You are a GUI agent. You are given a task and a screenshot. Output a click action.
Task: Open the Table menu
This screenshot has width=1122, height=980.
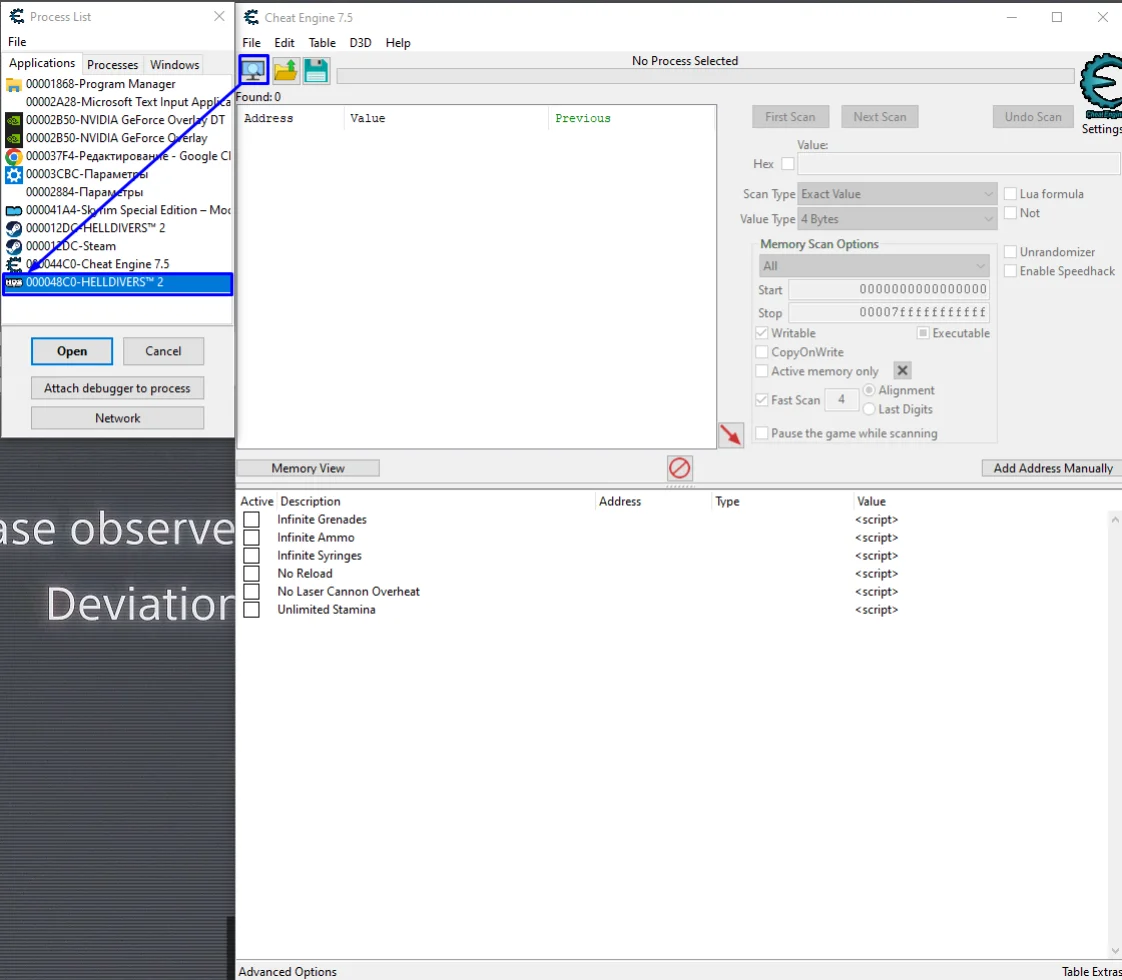pos(322,43)
